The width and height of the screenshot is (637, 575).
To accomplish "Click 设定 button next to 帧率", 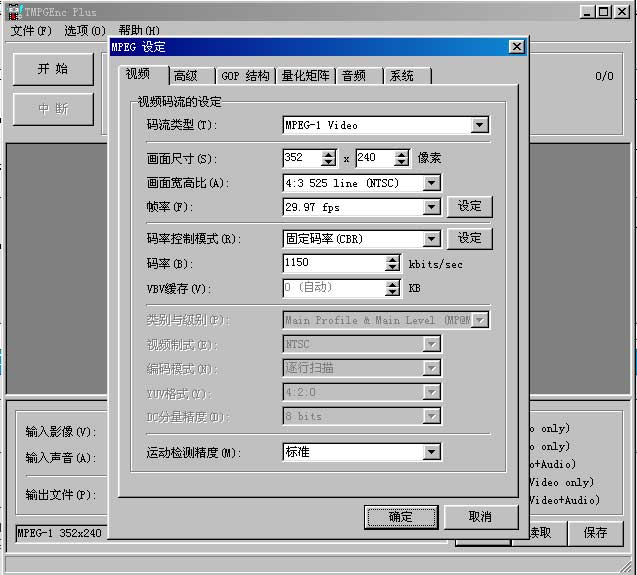I will pos(470,206).
